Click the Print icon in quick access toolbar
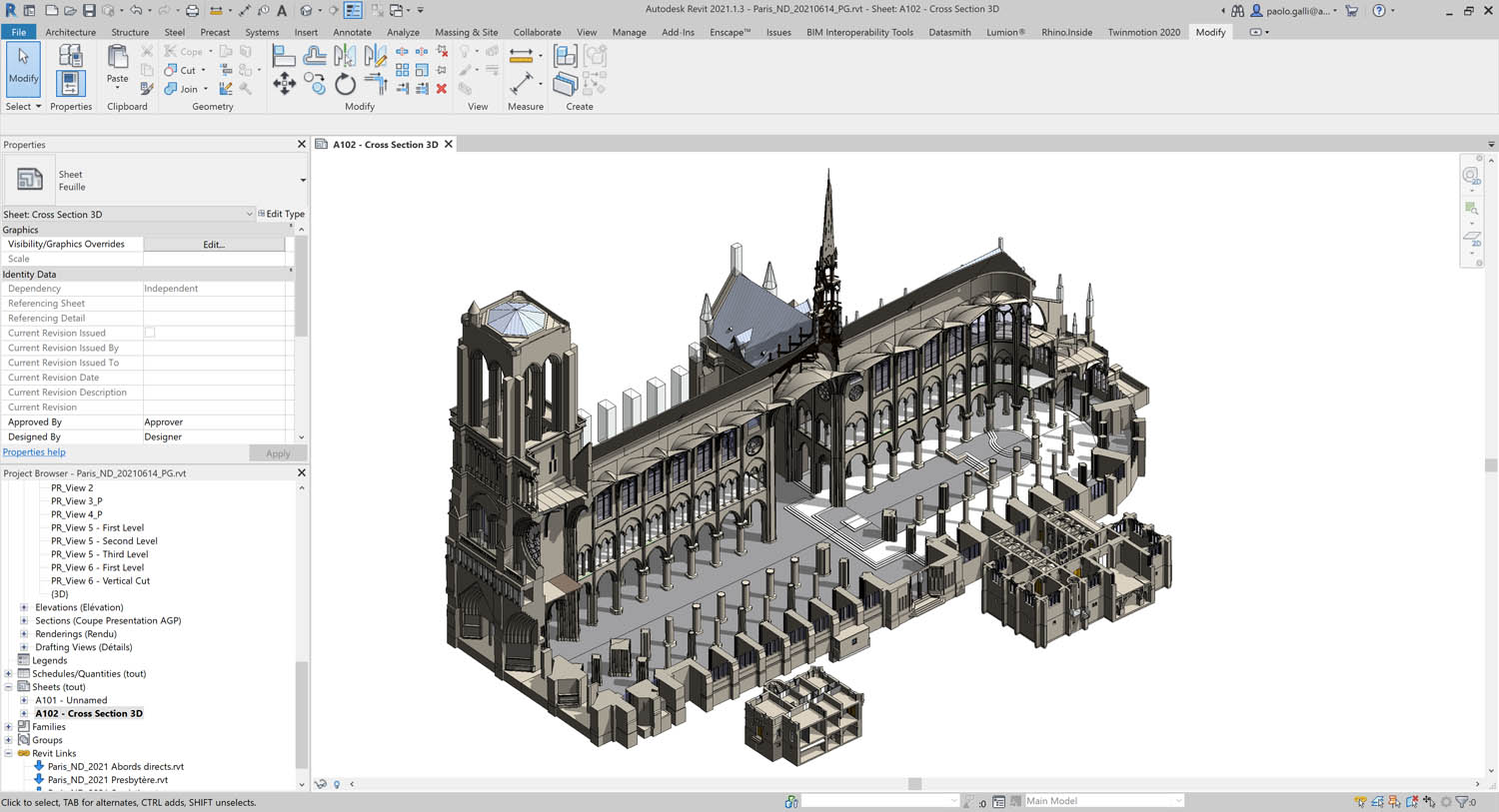 point(192,10)
